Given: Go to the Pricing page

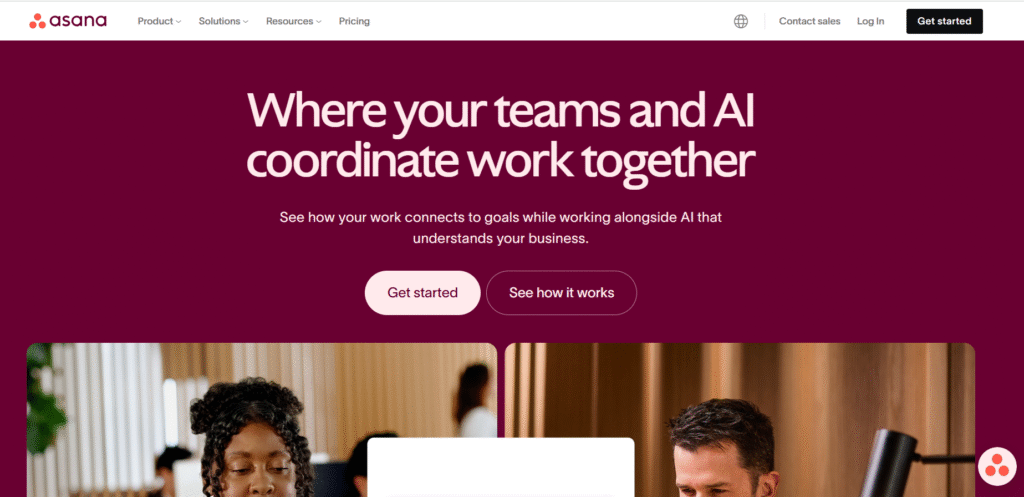Looking at the screenshot, I should tap(354, 22).
